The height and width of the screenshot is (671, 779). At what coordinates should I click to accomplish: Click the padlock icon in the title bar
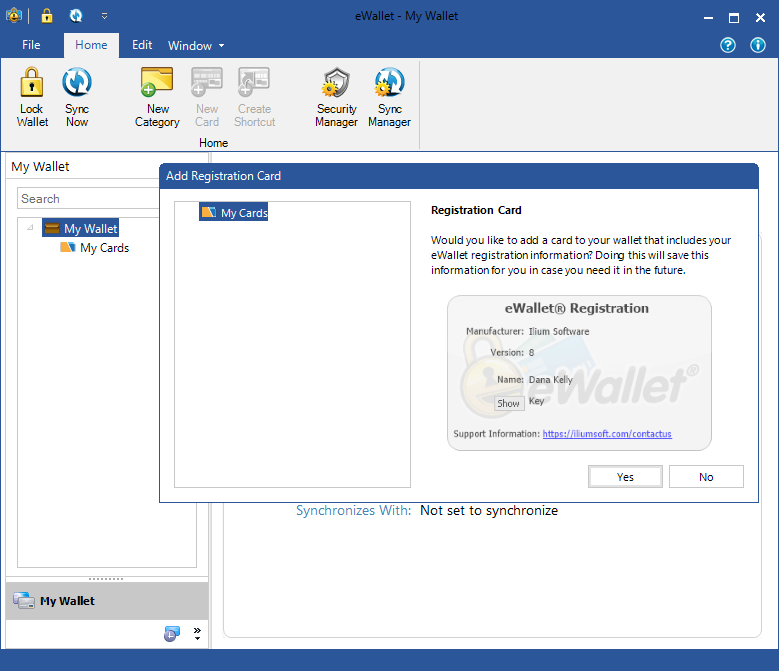pyautogui.click(x=47, y=16)
